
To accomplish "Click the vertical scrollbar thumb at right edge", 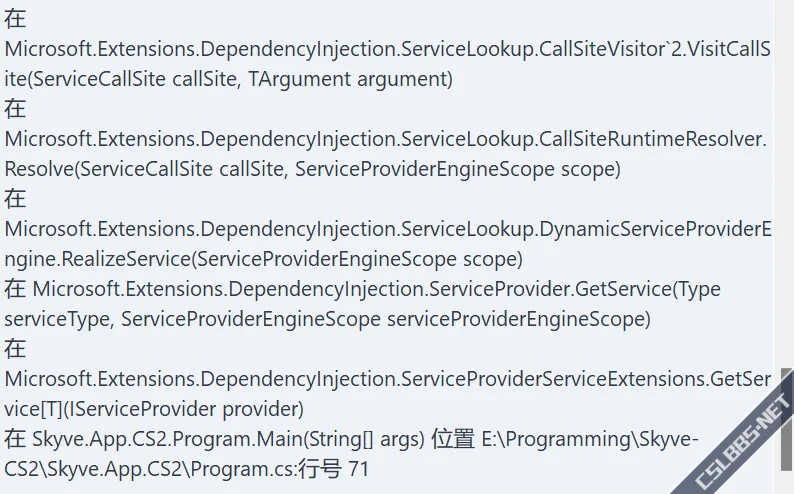I will tap(787, 418).
